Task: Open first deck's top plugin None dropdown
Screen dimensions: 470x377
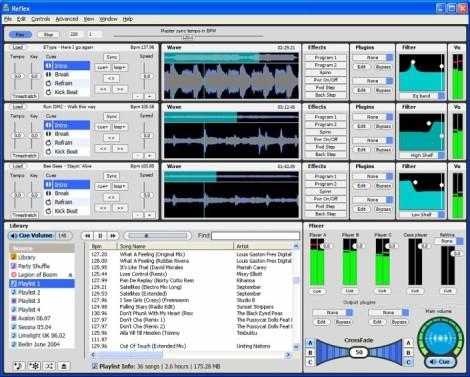Action: click(x=373, y=58)
